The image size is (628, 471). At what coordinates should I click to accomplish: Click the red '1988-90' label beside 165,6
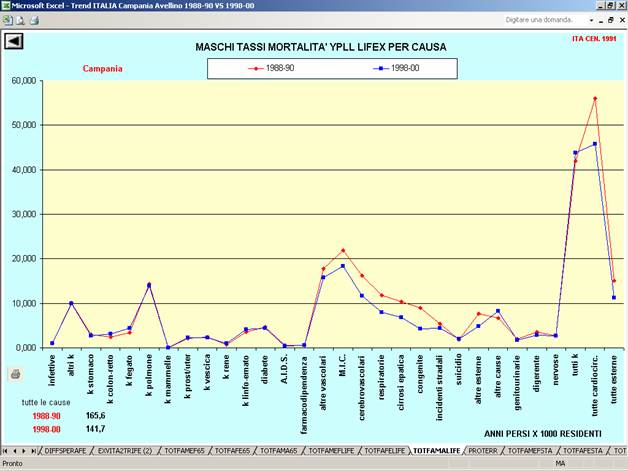point(46,416)
